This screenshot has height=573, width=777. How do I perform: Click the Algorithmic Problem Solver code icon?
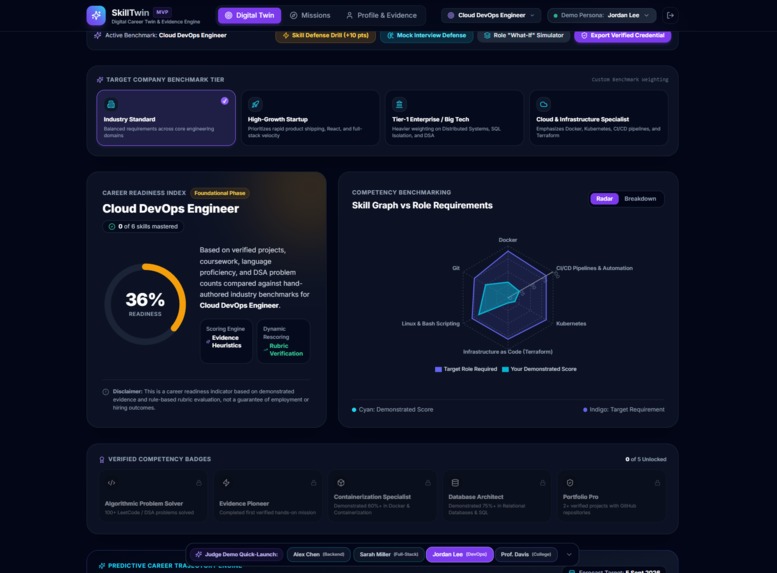tap(111, 483)
